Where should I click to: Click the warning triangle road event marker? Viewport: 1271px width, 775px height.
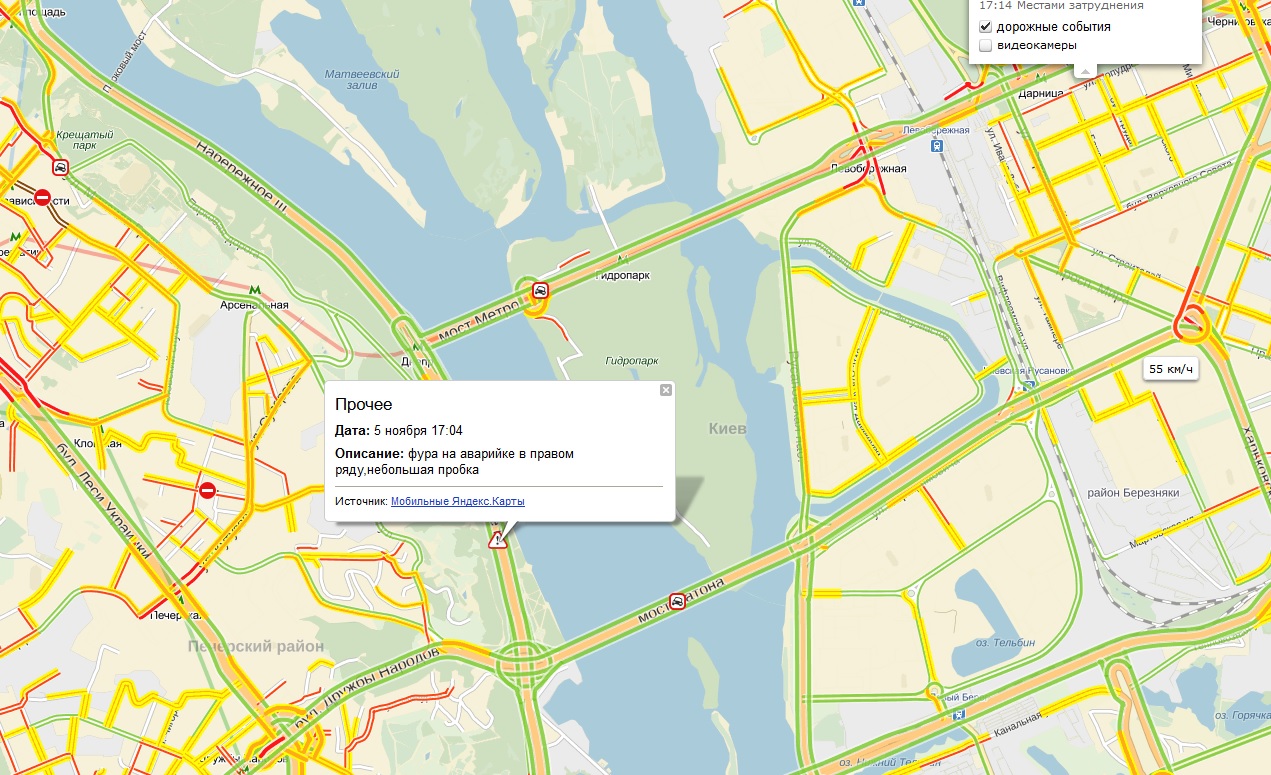[x=497, y=541]
